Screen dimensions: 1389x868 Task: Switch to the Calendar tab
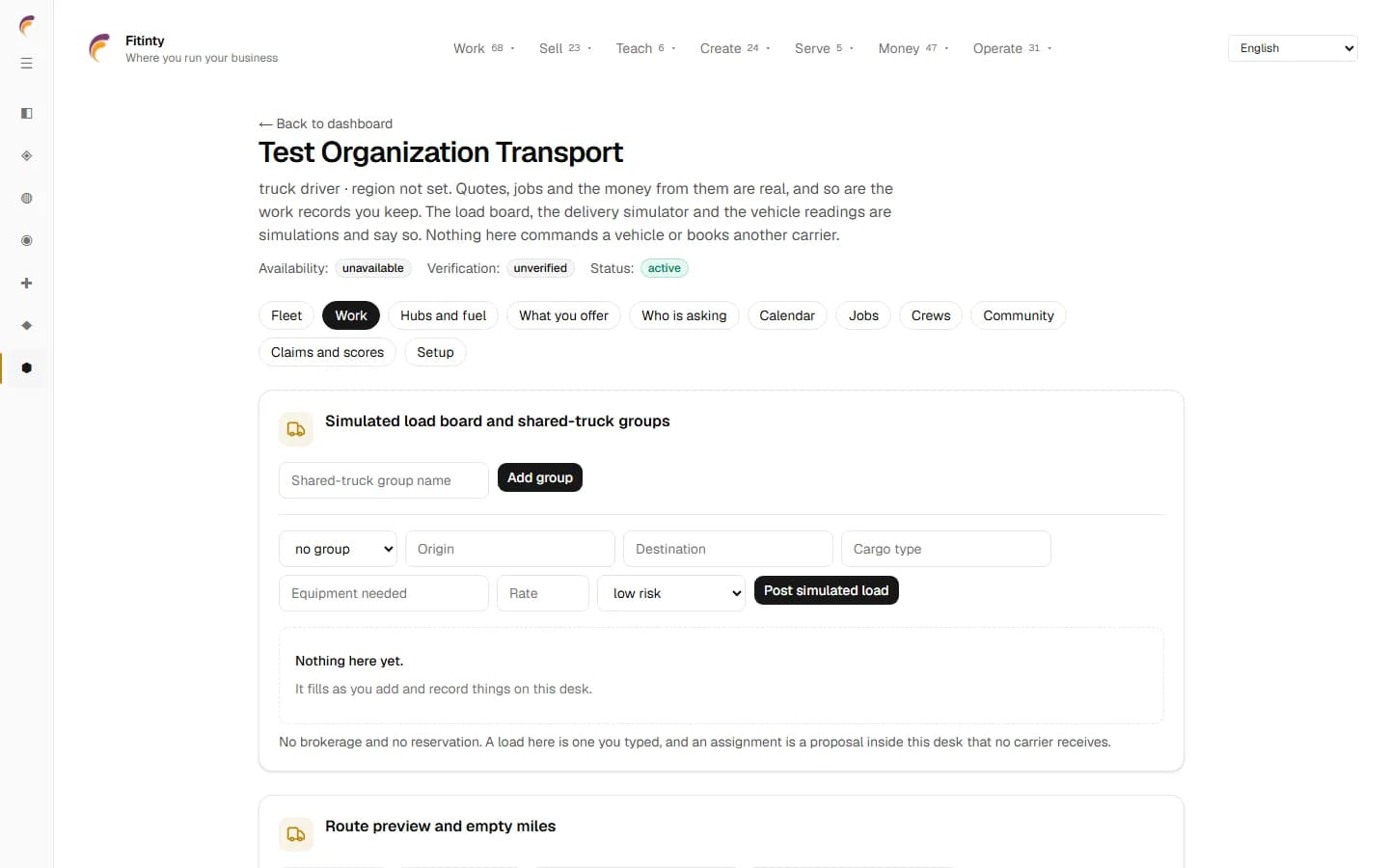[787, 315]
